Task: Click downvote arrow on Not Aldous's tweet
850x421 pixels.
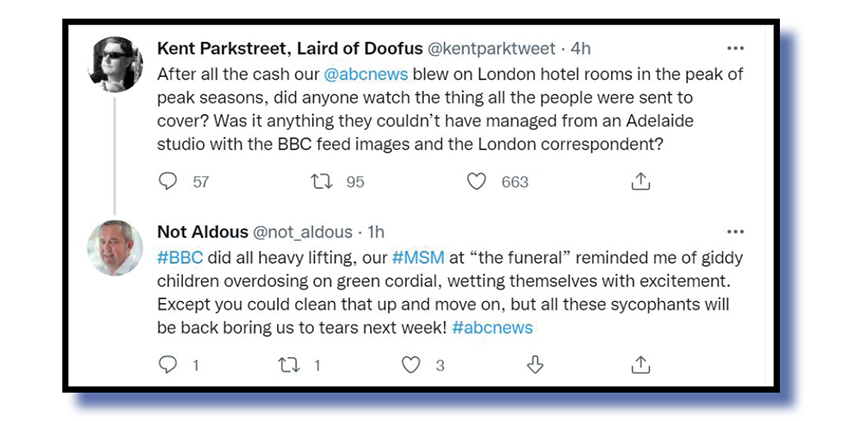Action: pyautogui.click(x=535, y=365)
